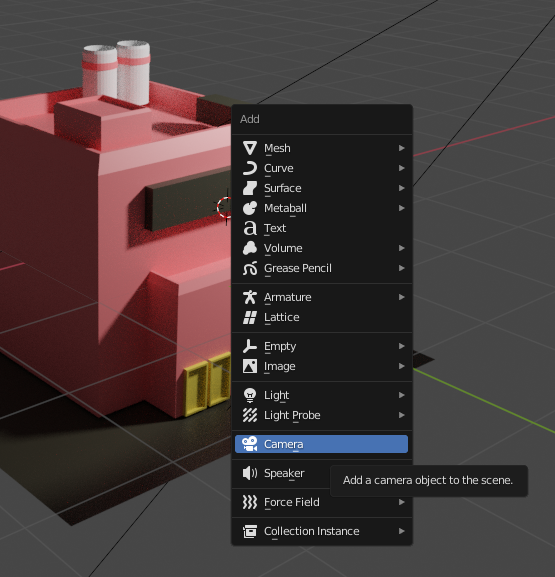The image size is (555, 577).
Task: Select the Lattice menu entry
Action: tap(321, 317)
